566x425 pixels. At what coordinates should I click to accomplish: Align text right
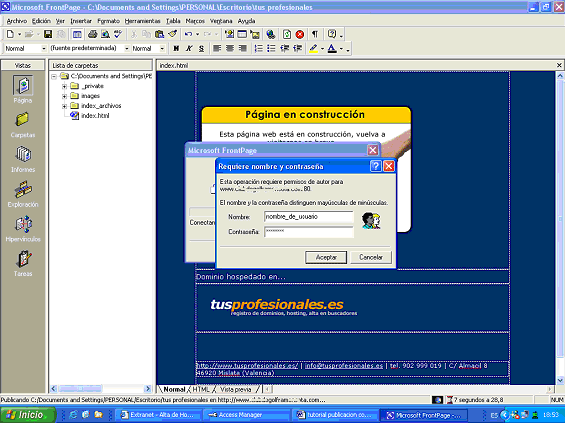[243, 48]
